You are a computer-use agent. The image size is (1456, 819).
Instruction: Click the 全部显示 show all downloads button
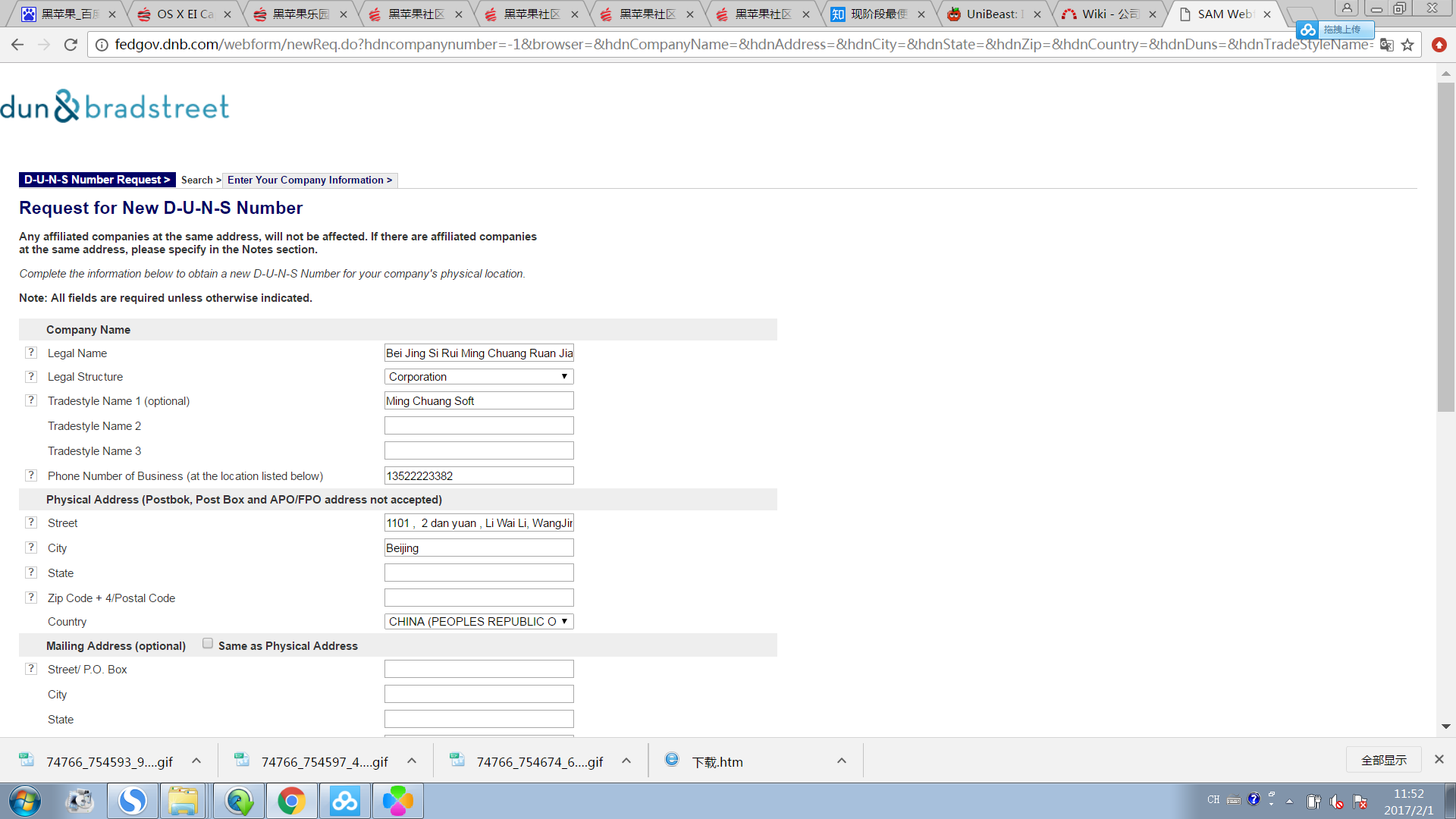(x=1383, y=760)
